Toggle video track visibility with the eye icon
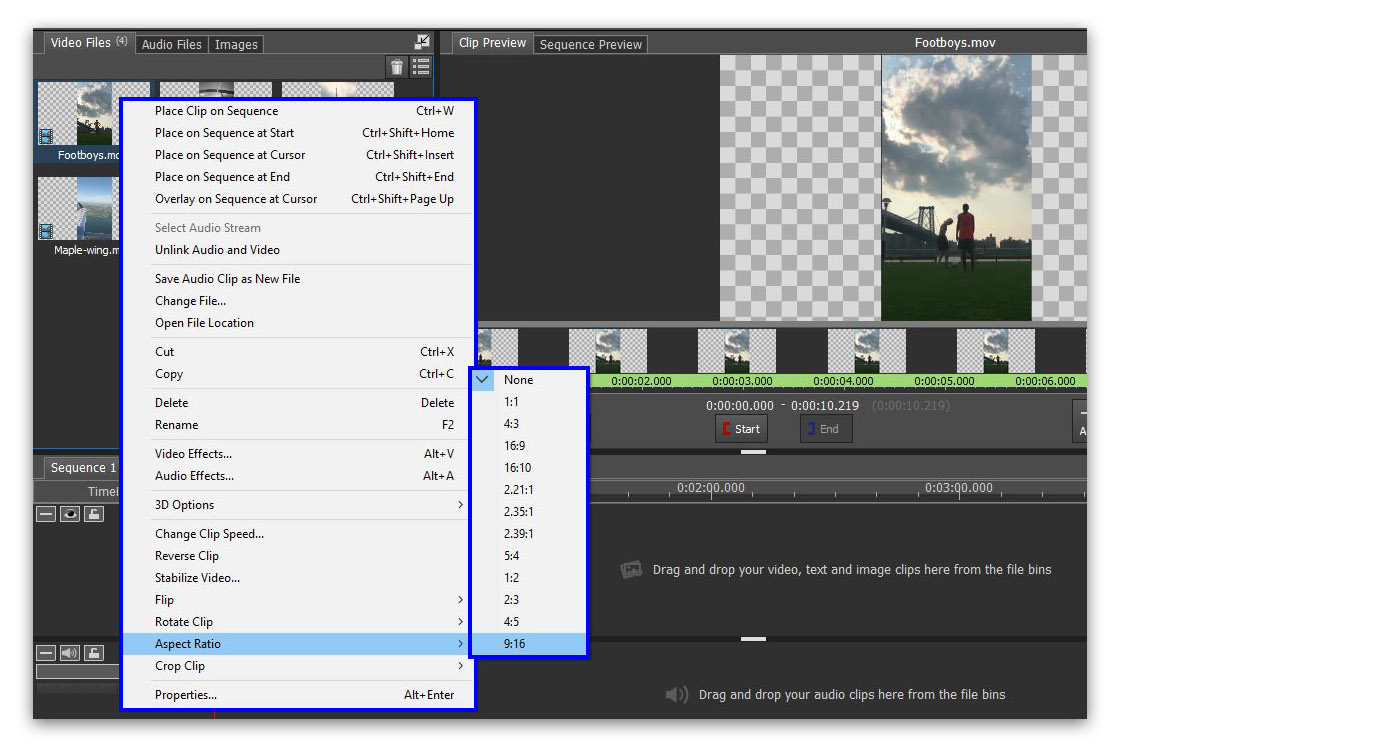Image resolution: width=1400 pixels, height=749 pixels. [x=69, y=513]
